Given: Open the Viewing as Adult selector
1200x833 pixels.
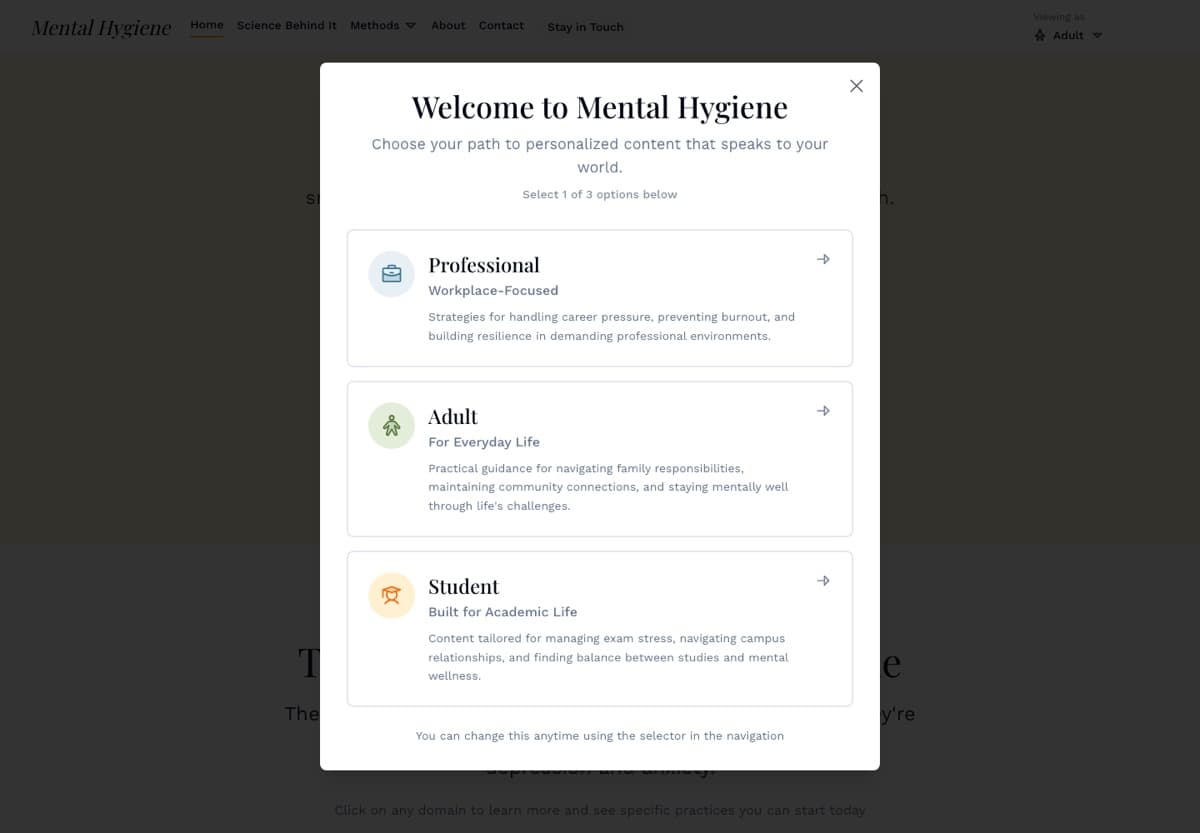Looking at the screenshot, I should (x=1068, y=35).
